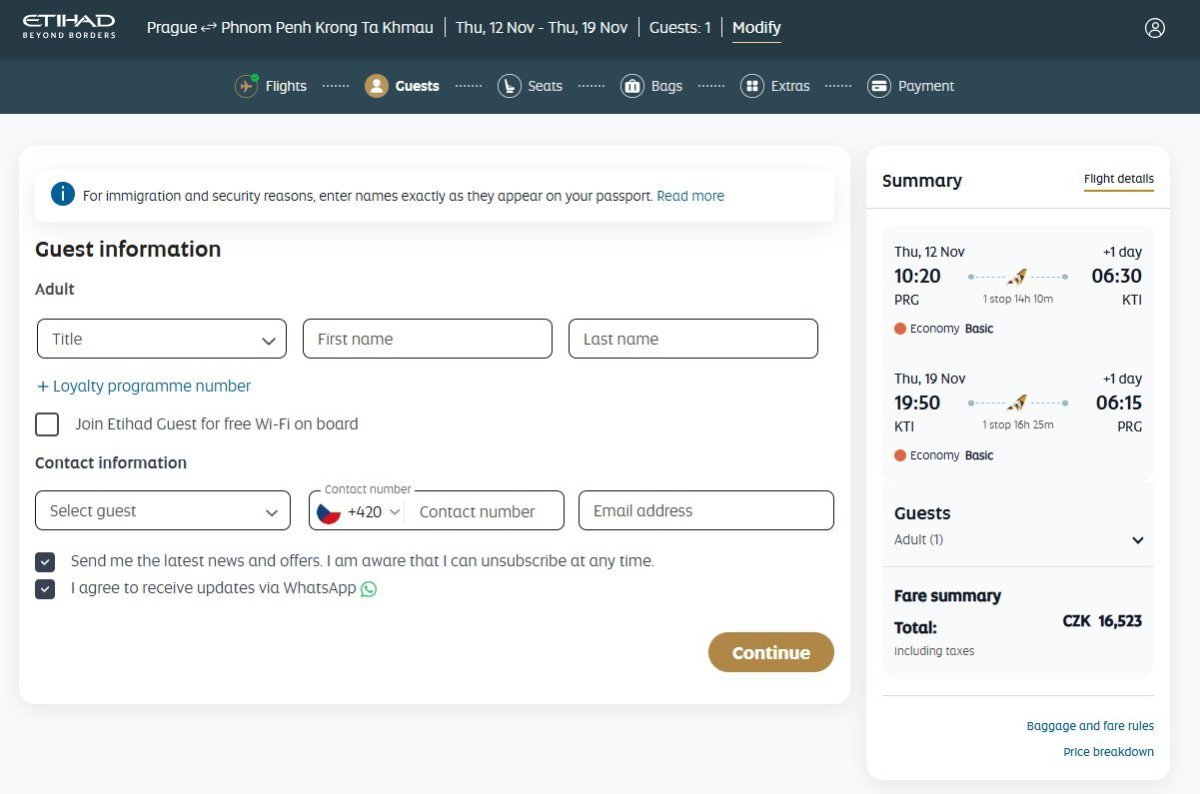
Task: Click the Flights step airplane icon
Action: [x=246, y=86]
